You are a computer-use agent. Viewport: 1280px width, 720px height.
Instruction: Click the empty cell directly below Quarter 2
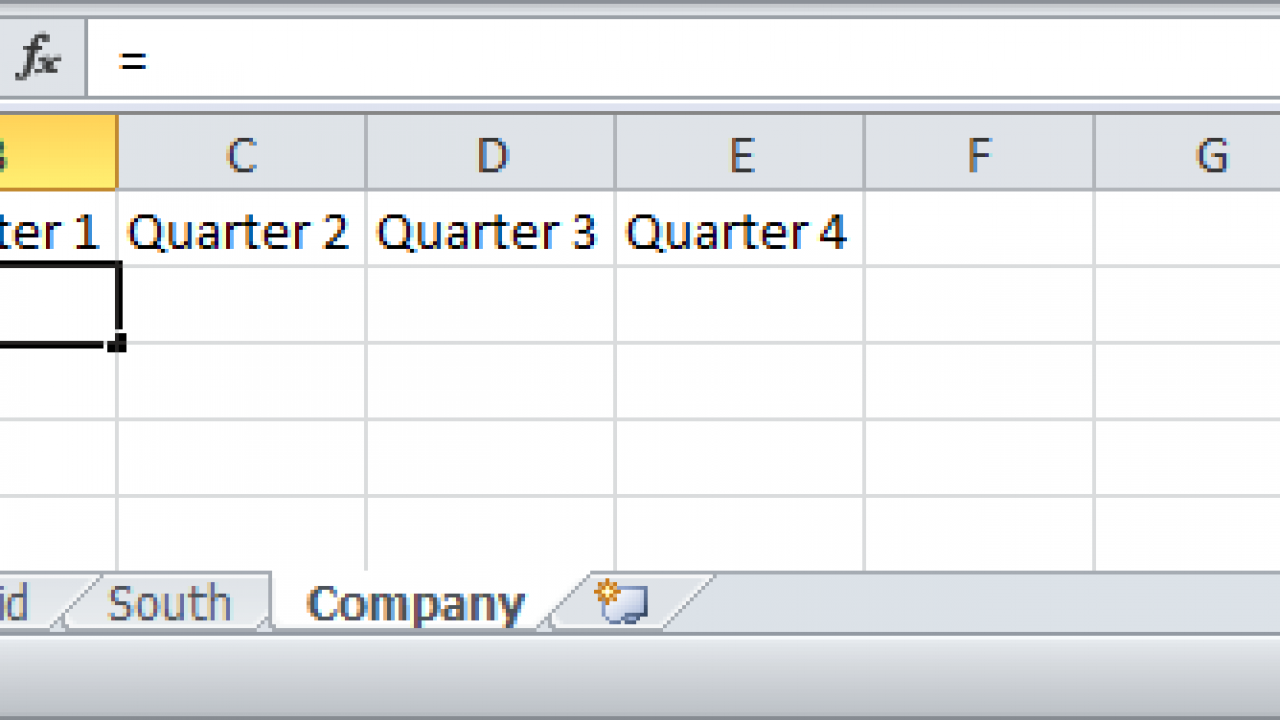(241, 305)
